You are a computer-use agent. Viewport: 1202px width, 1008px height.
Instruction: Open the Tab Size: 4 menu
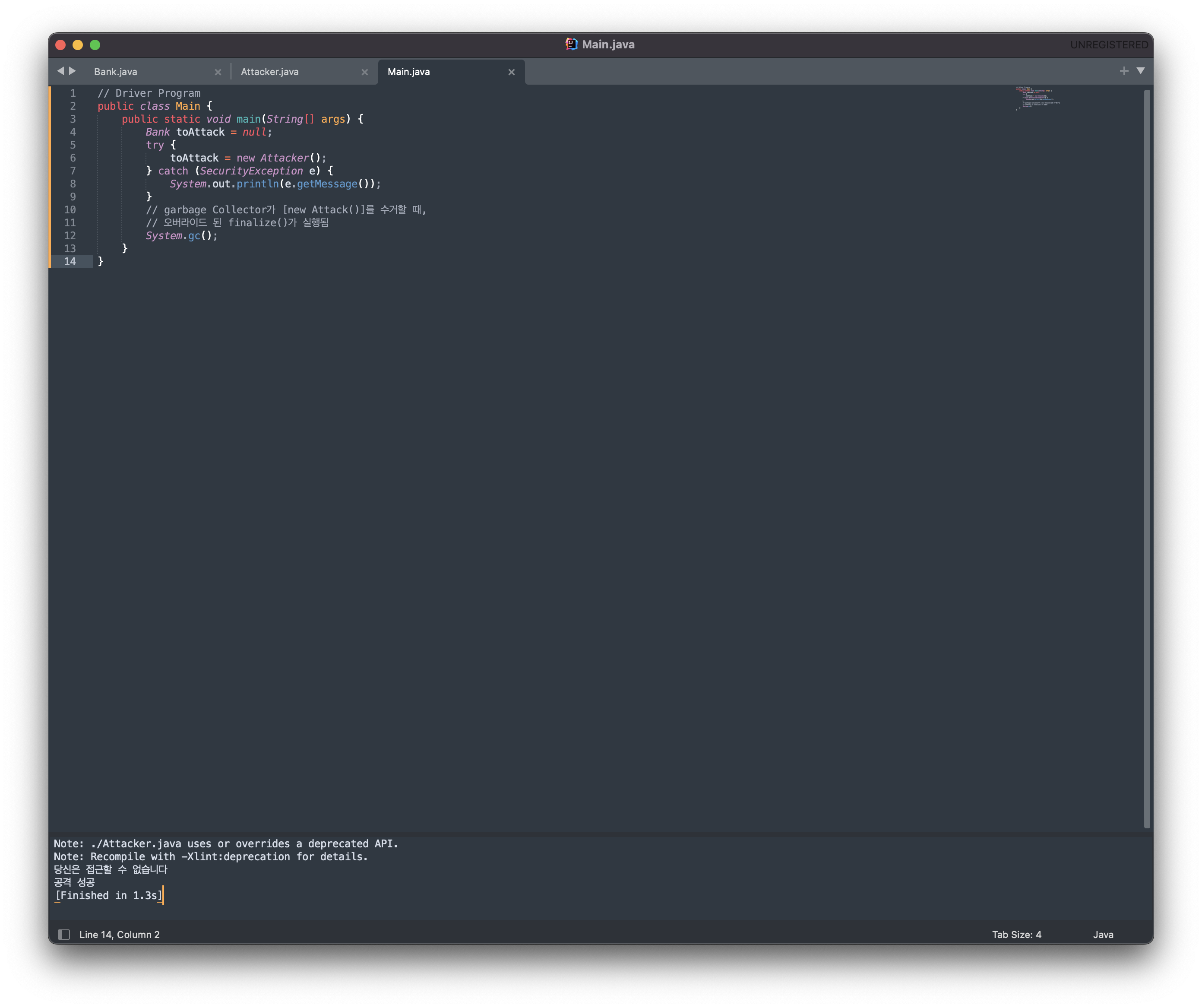click(1016, 935)
